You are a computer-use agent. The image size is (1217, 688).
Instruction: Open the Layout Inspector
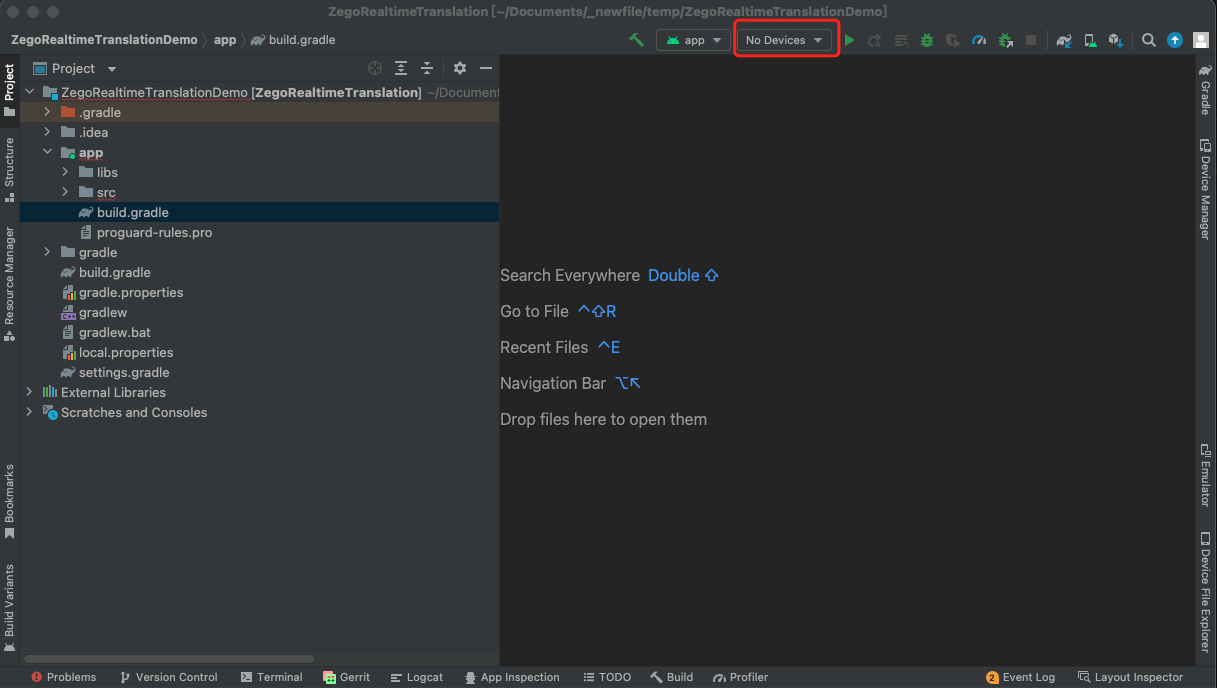point(1130,677)
